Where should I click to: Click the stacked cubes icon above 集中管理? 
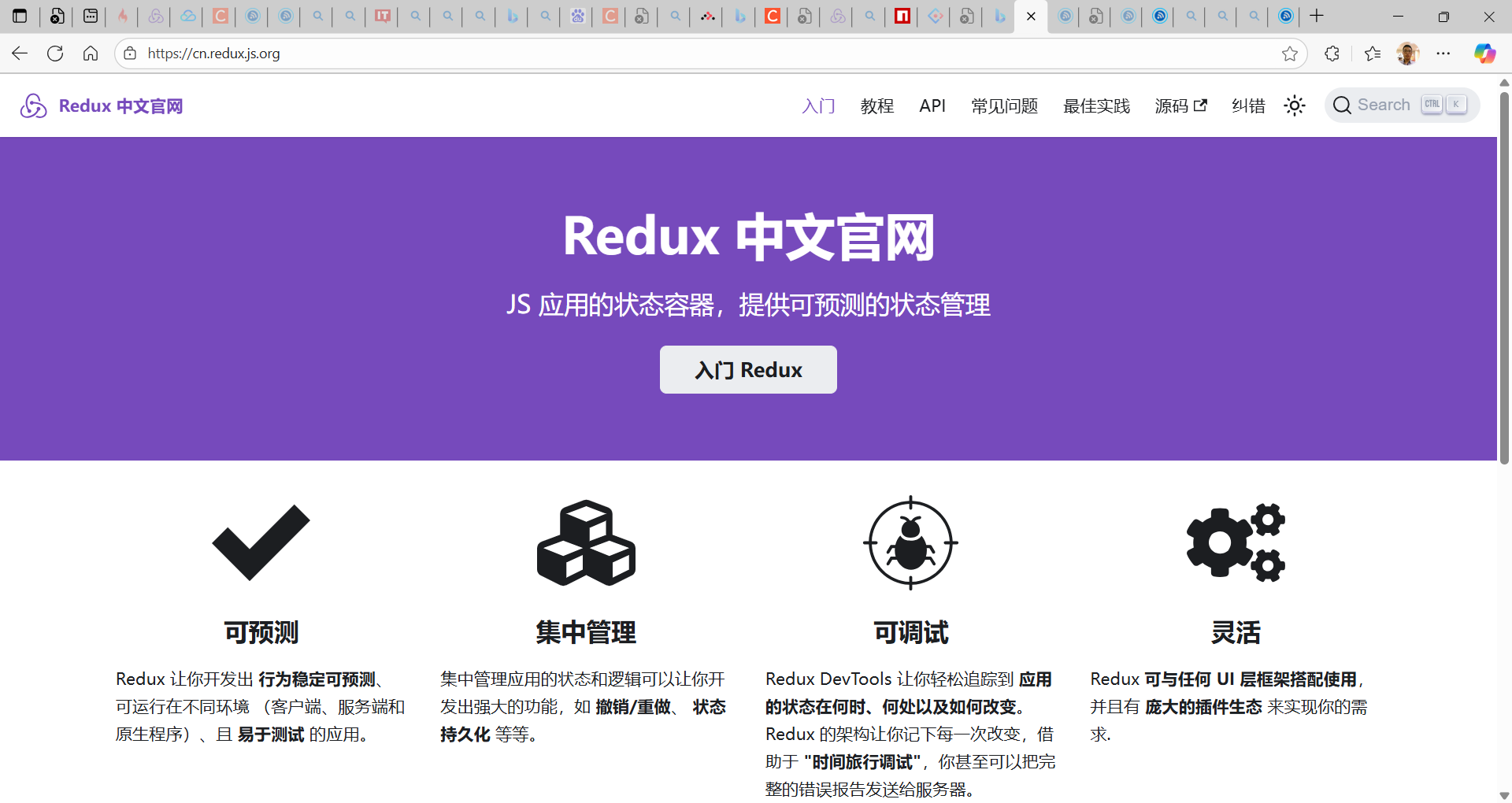click(586, 542)
